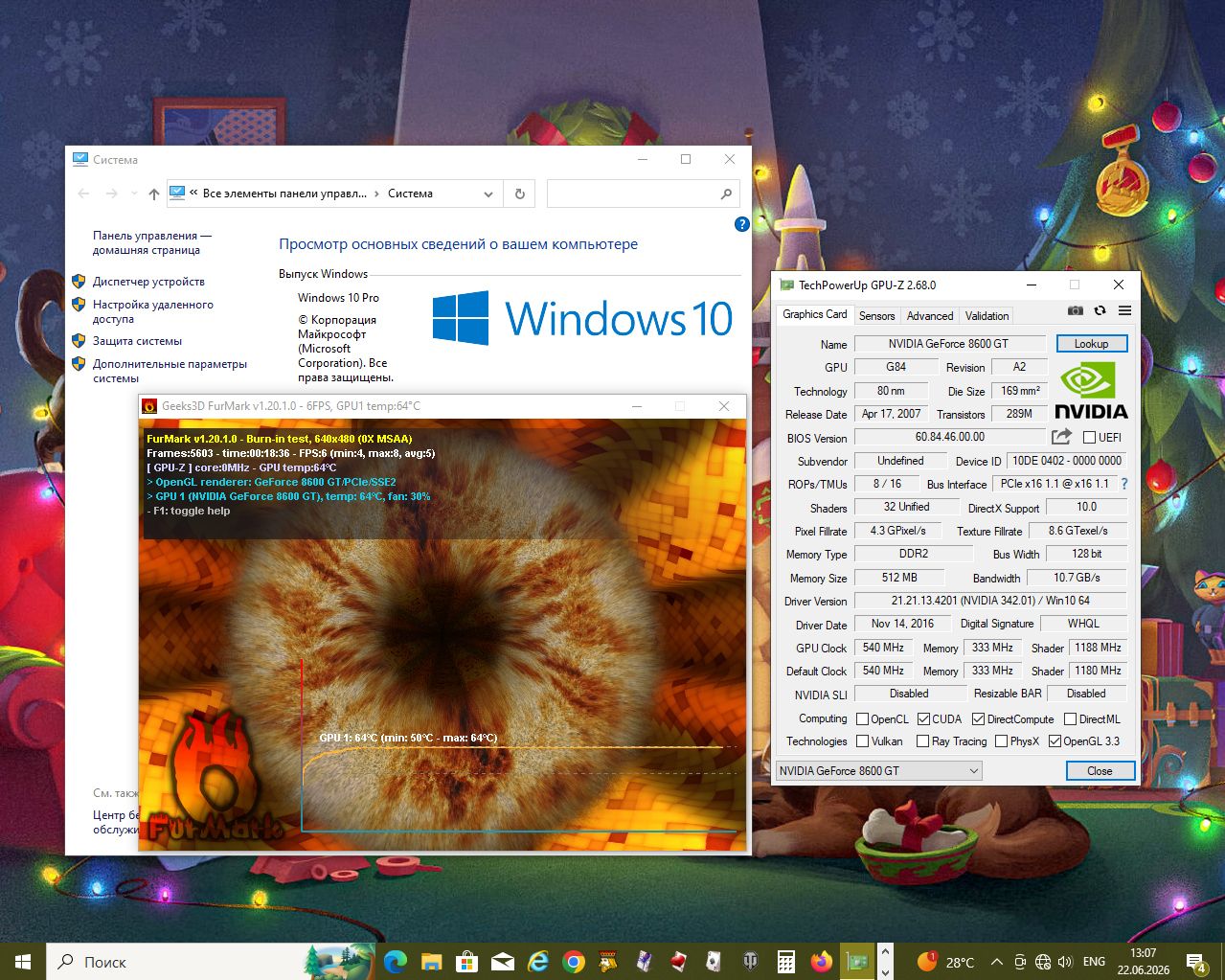1225x980 pixels.
Task: Toggle the DirectCompute checkbox
Action: point(978,719)
